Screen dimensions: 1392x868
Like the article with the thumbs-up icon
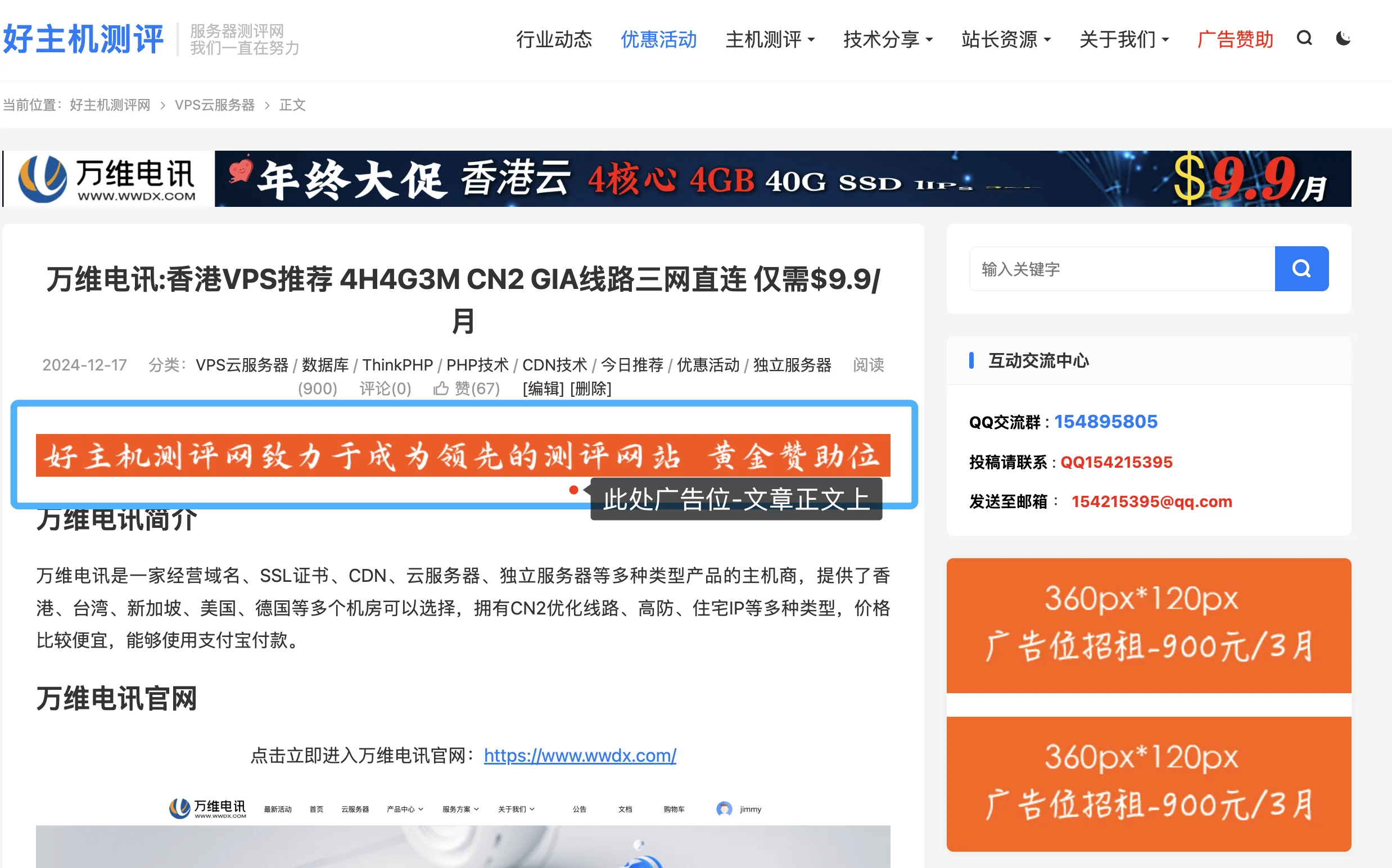441,388
